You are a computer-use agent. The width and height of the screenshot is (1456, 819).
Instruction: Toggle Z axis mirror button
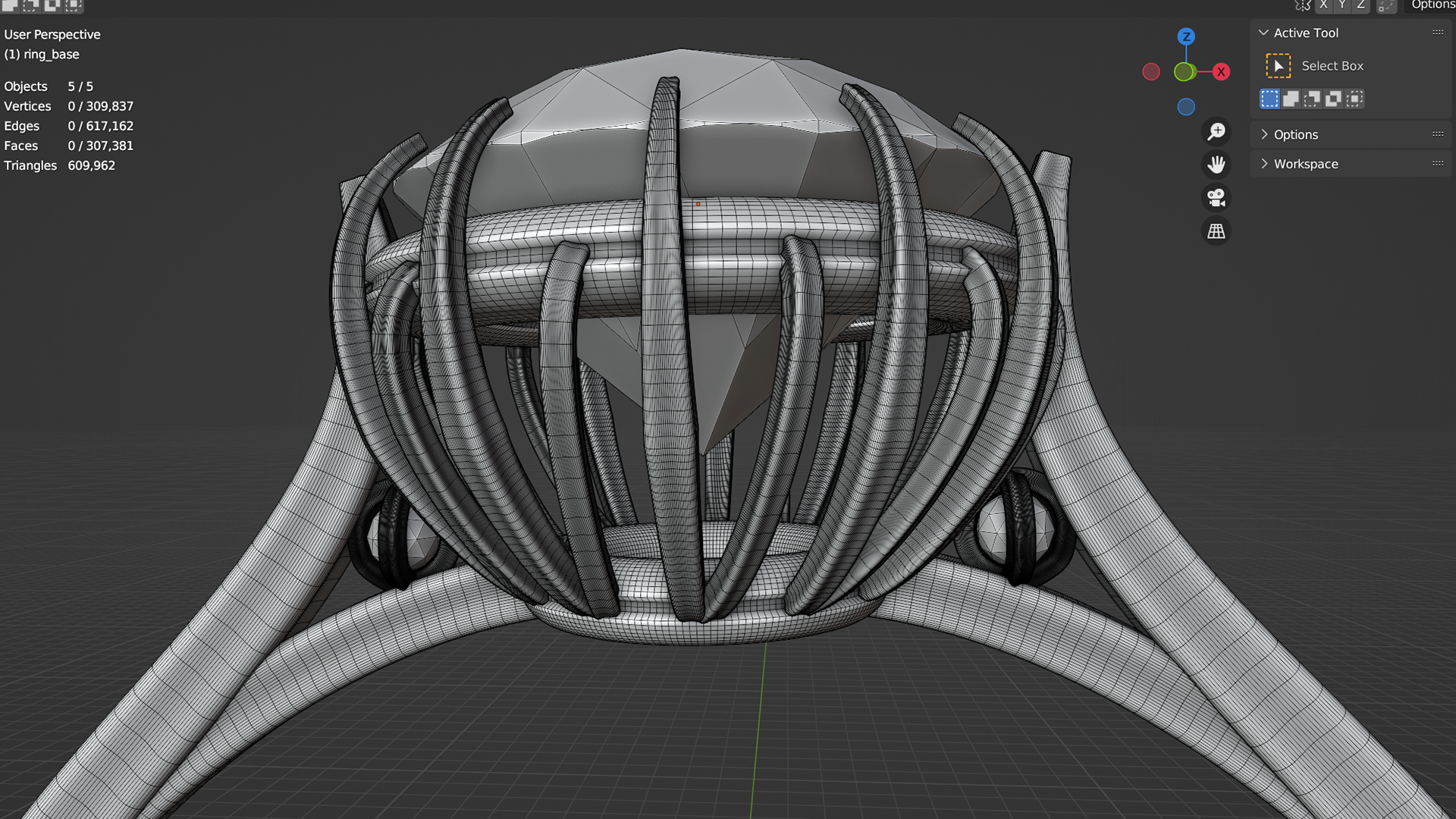point(1361,5)
